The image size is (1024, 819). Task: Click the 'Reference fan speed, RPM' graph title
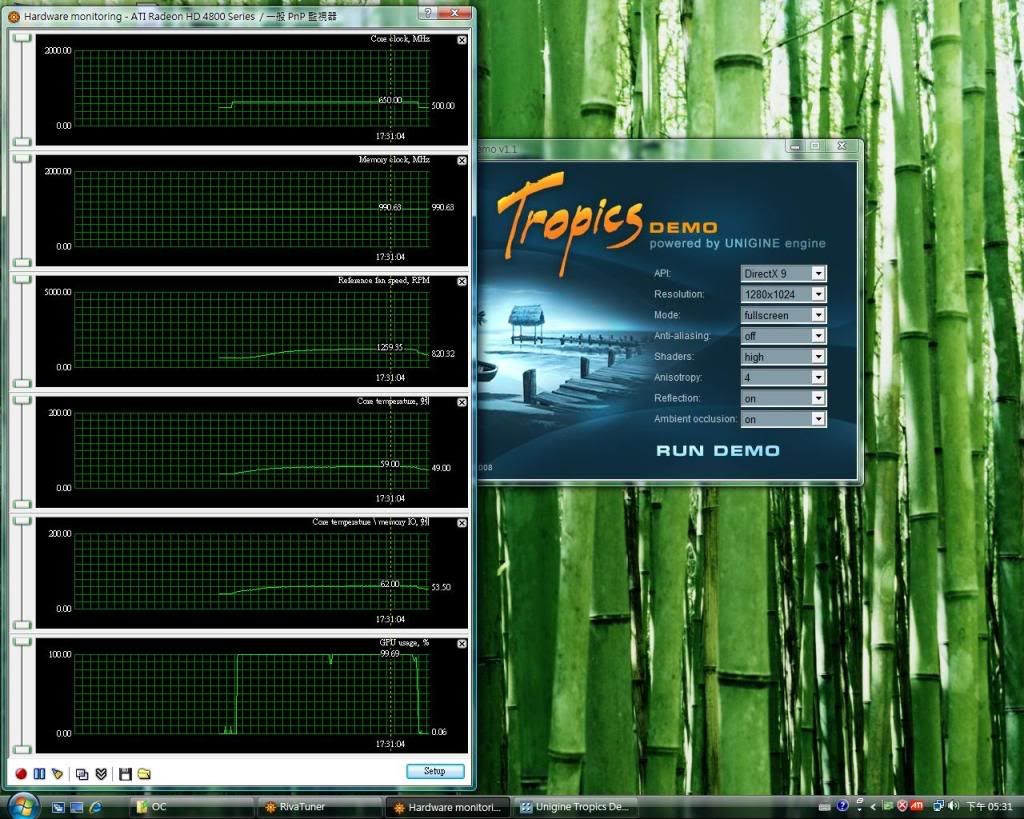(383, 280)
